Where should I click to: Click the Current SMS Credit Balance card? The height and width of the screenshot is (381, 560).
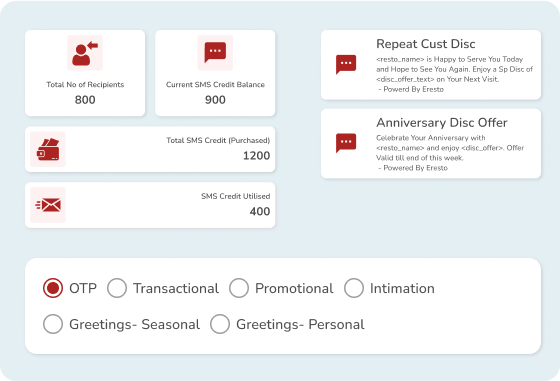click(215, 73)
